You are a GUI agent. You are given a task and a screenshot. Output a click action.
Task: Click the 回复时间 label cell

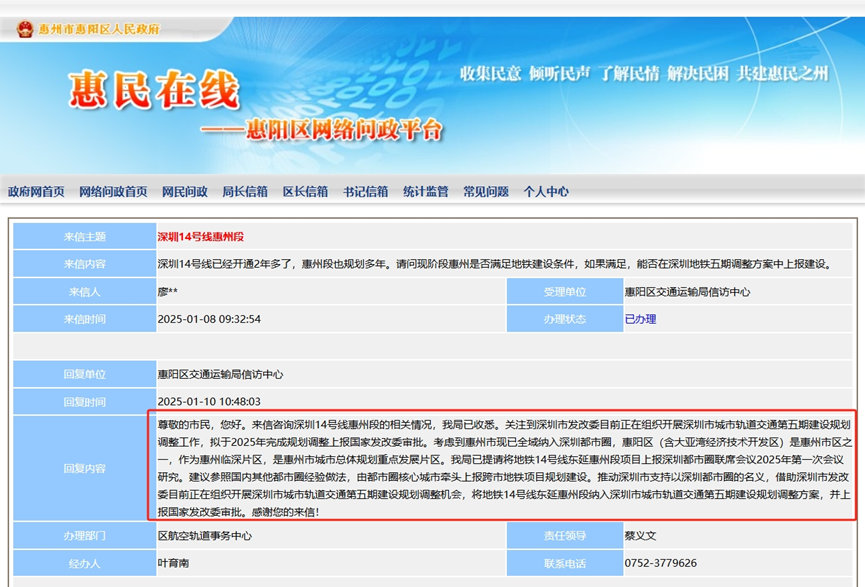[x=84, y=402]
